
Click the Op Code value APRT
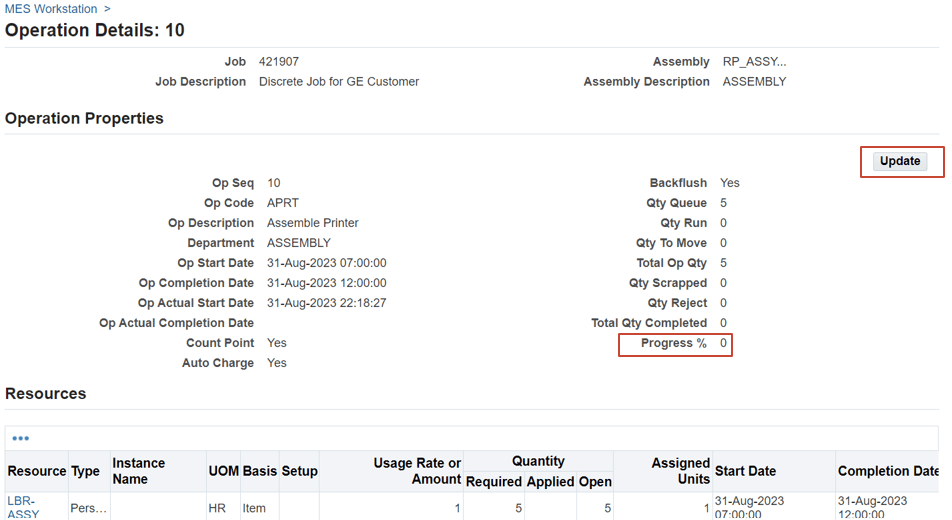282,203
